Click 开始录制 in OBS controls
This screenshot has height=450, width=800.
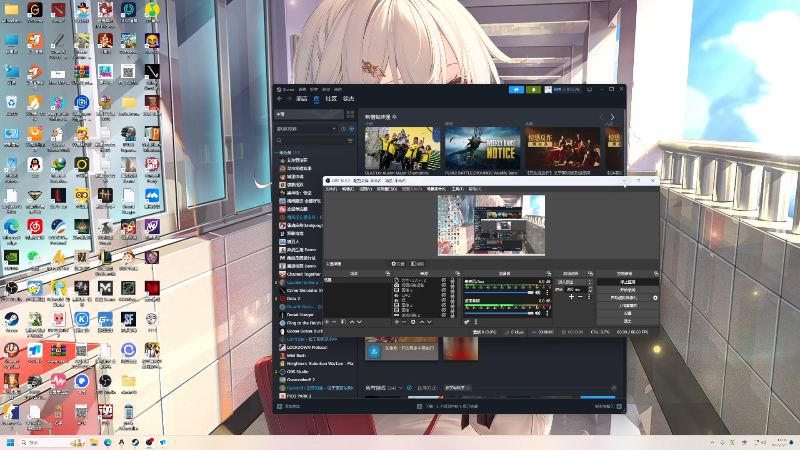click(627, 290)
